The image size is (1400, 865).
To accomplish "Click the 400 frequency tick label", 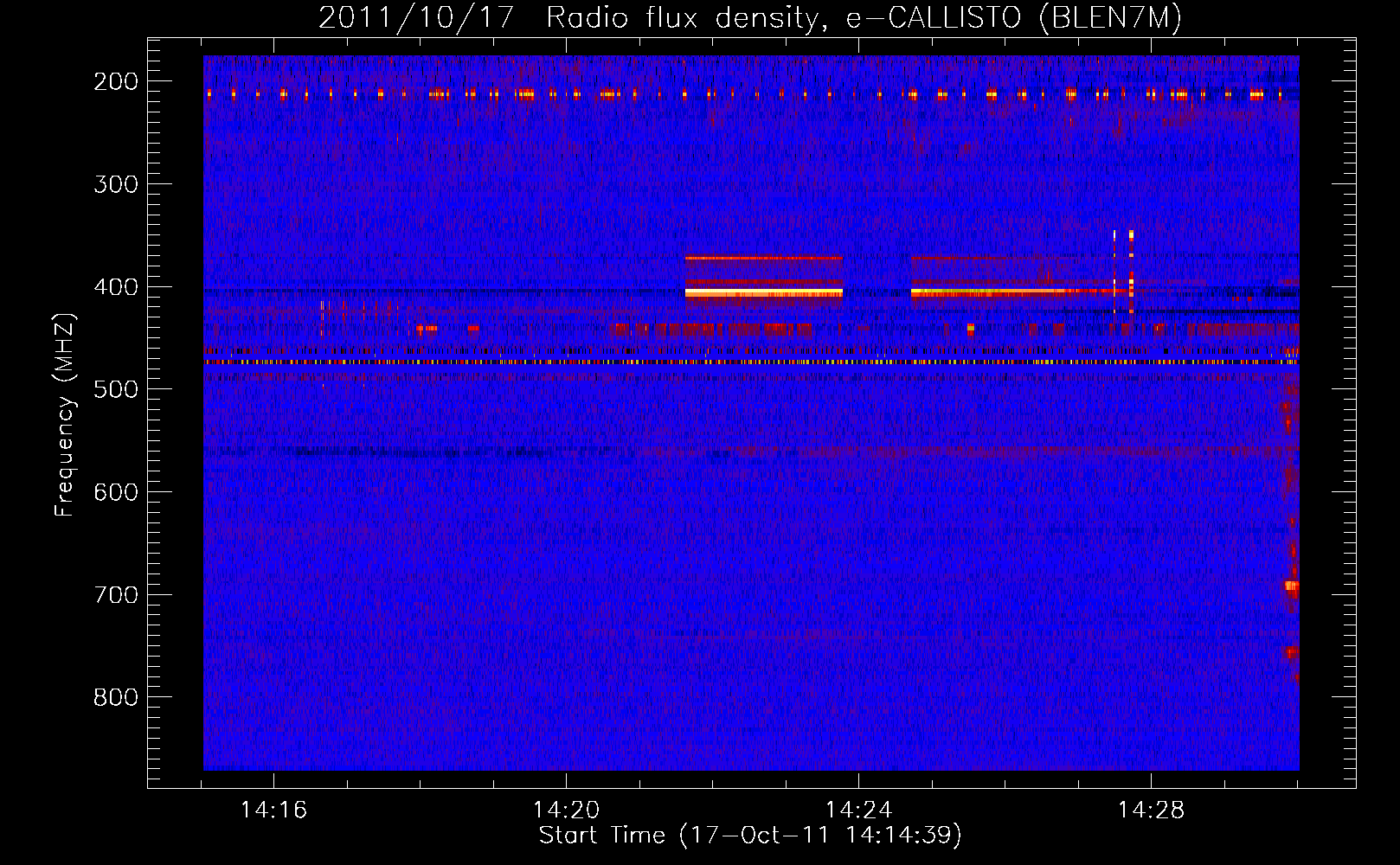I will pyautogui.click(x=116, y=287).
